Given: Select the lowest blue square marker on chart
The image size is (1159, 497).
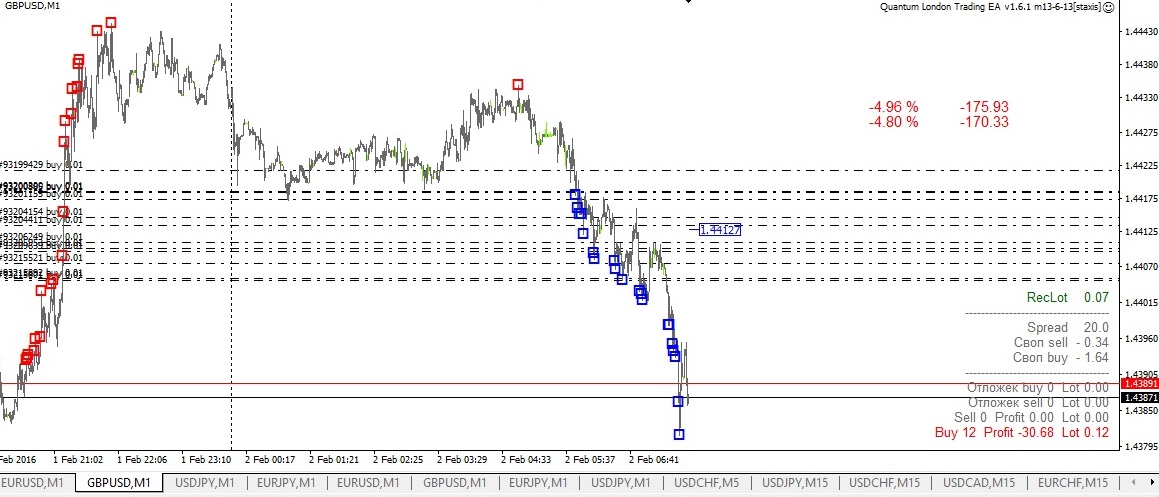Looking at the screenshot, I should coord(679,434).
